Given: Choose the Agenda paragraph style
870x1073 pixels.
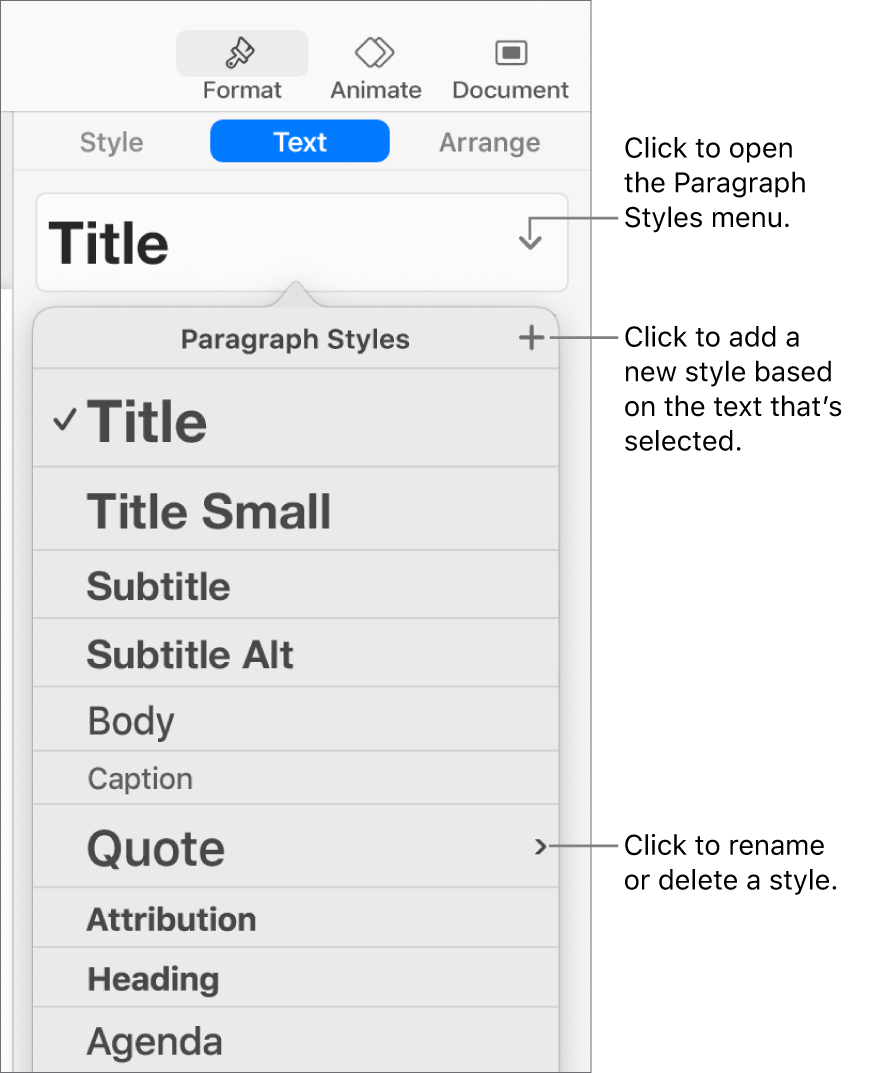Looking at the screenshot, I should click(x=154, y=1042).
